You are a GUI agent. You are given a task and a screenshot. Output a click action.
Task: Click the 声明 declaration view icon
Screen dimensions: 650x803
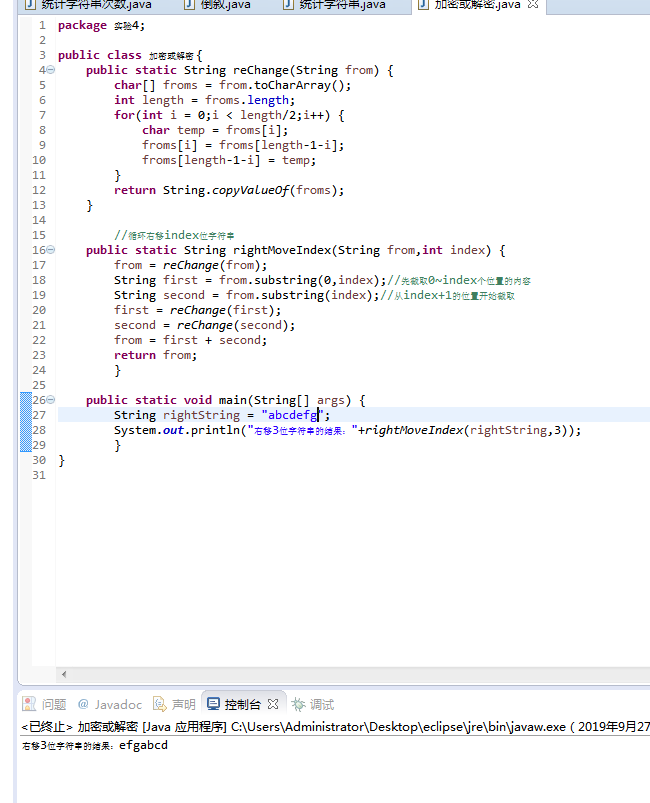pyautogui.click(x=160, y=704)
